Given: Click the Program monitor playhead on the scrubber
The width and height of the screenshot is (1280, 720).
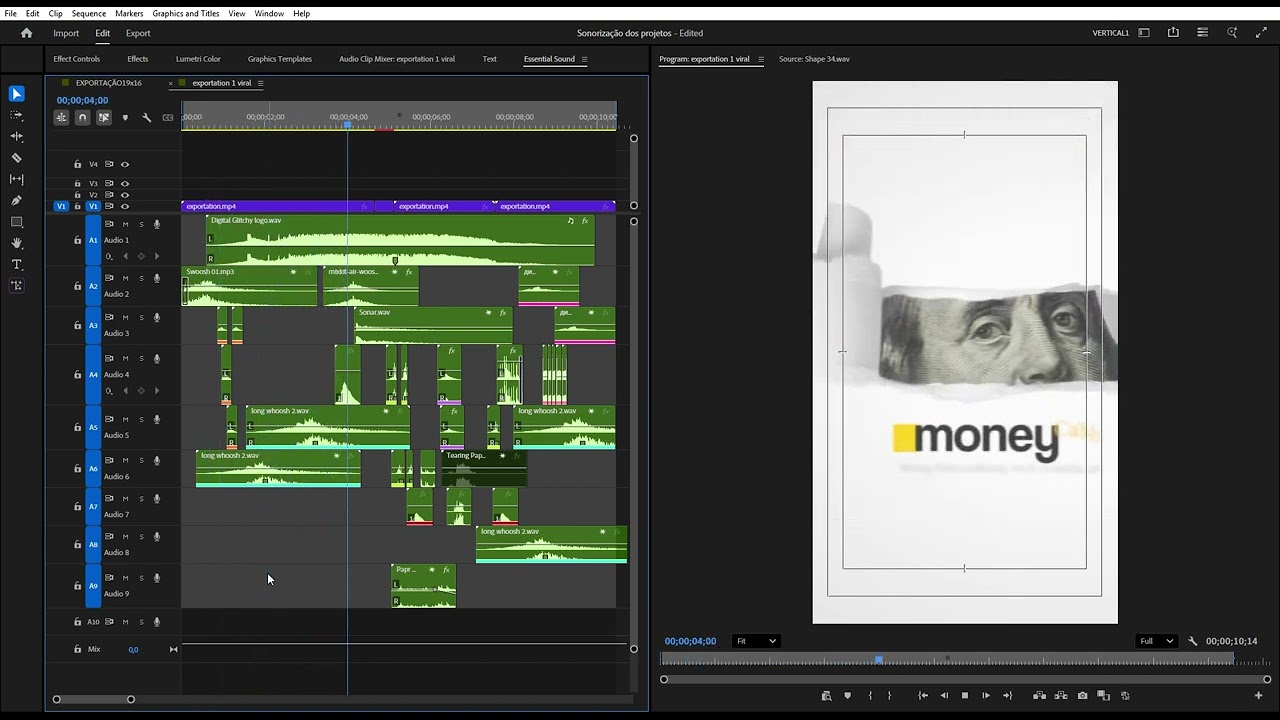Looking at the screenshot, I should (879, 660).
